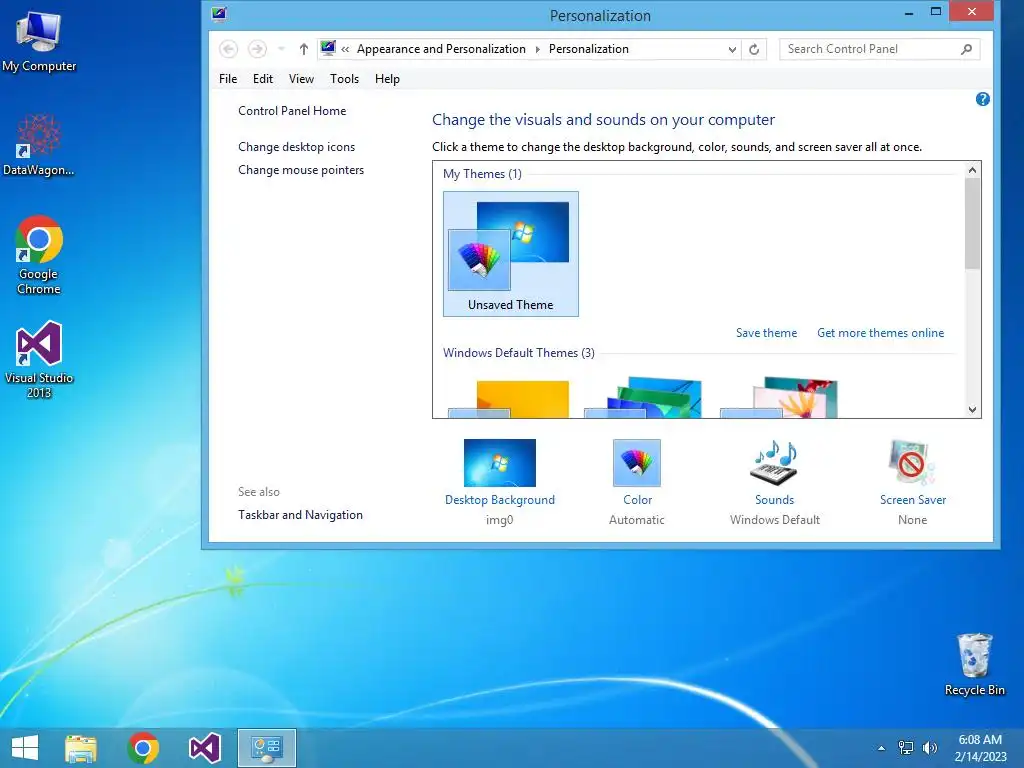Open Visual Studio 2013 desktop shortcut
Viewport: 1024px width, 768px height.
coord(39,360)
